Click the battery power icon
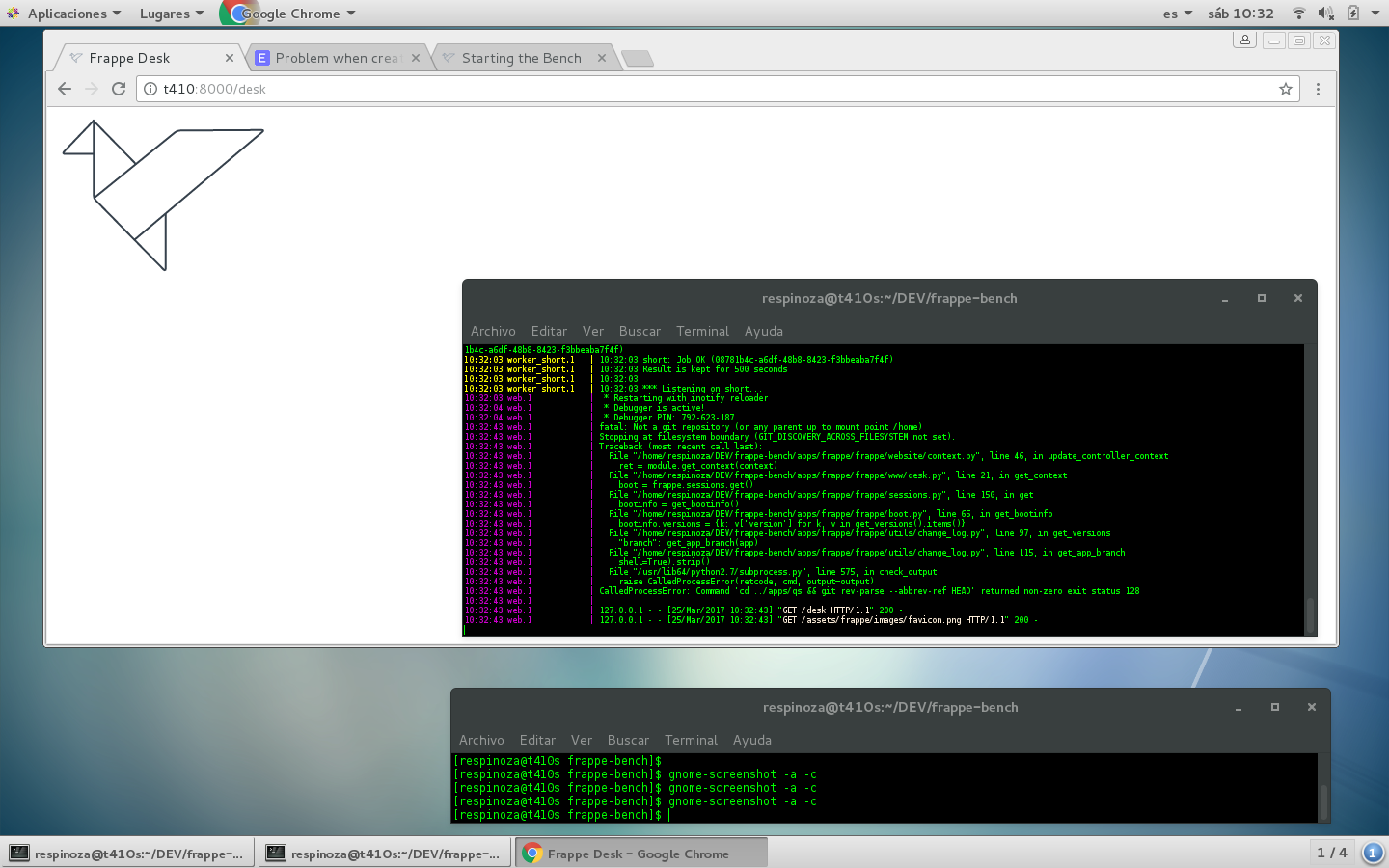Image resolution: width=1389 pixels, height=868 pixels. point(1352,14)
